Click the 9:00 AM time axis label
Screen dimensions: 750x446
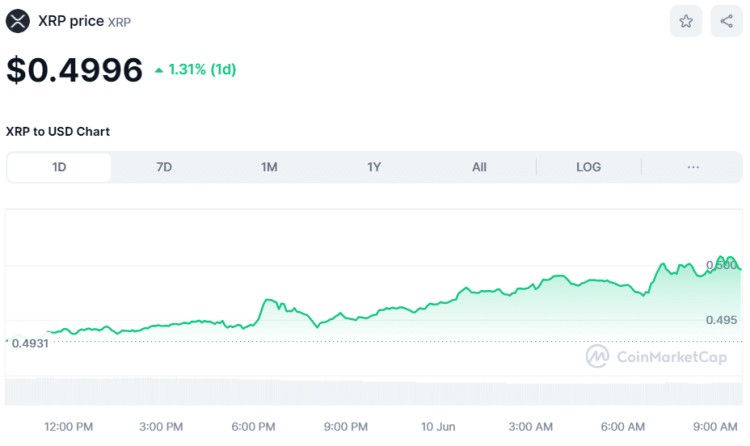715,426
